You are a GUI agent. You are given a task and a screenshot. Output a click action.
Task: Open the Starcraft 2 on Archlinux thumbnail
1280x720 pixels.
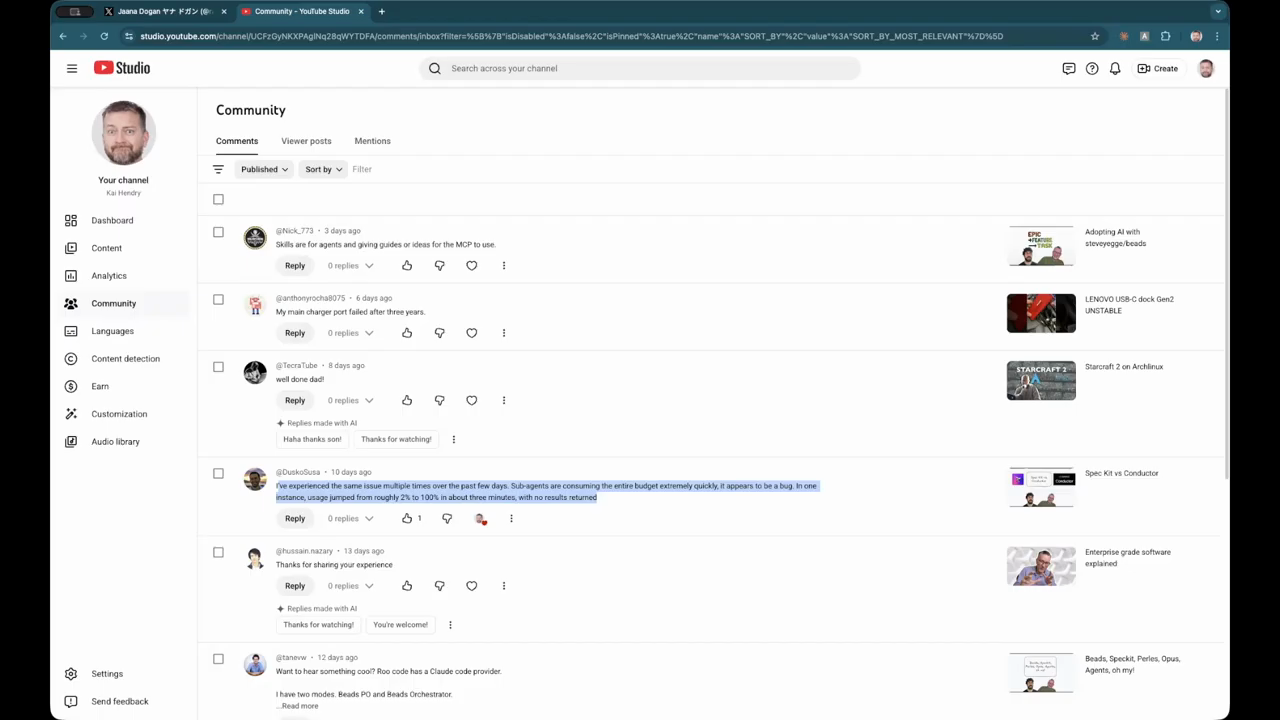(1041, 381)
